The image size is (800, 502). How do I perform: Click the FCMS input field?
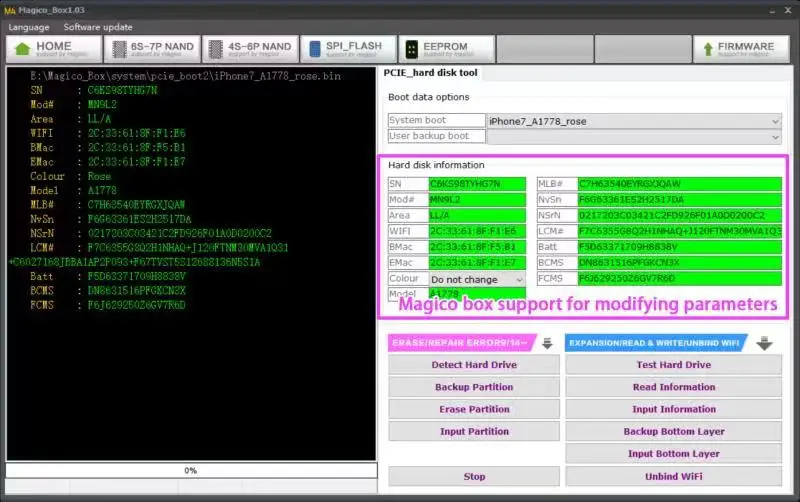pos(679,279)
